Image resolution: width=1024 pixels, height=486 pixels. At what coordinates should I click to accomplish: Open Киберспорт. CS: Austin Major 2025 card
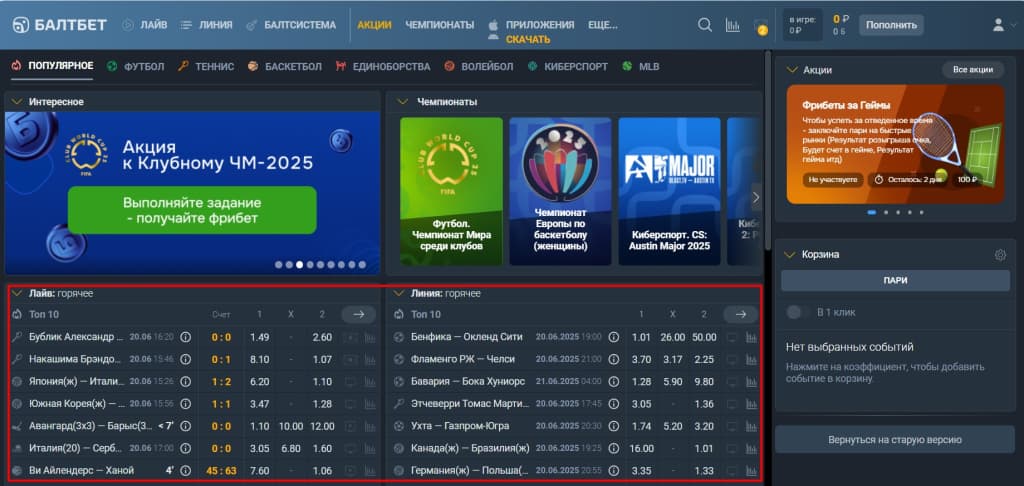tap(669, 191)
